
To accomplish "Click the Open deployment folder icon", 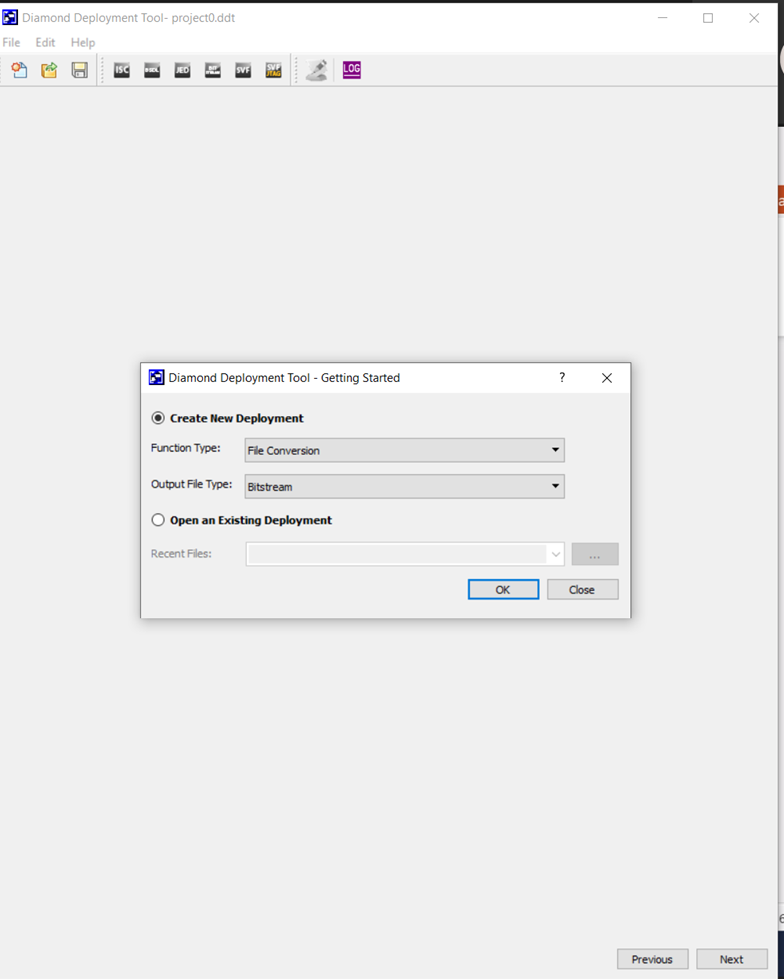I will coord(49,70).
